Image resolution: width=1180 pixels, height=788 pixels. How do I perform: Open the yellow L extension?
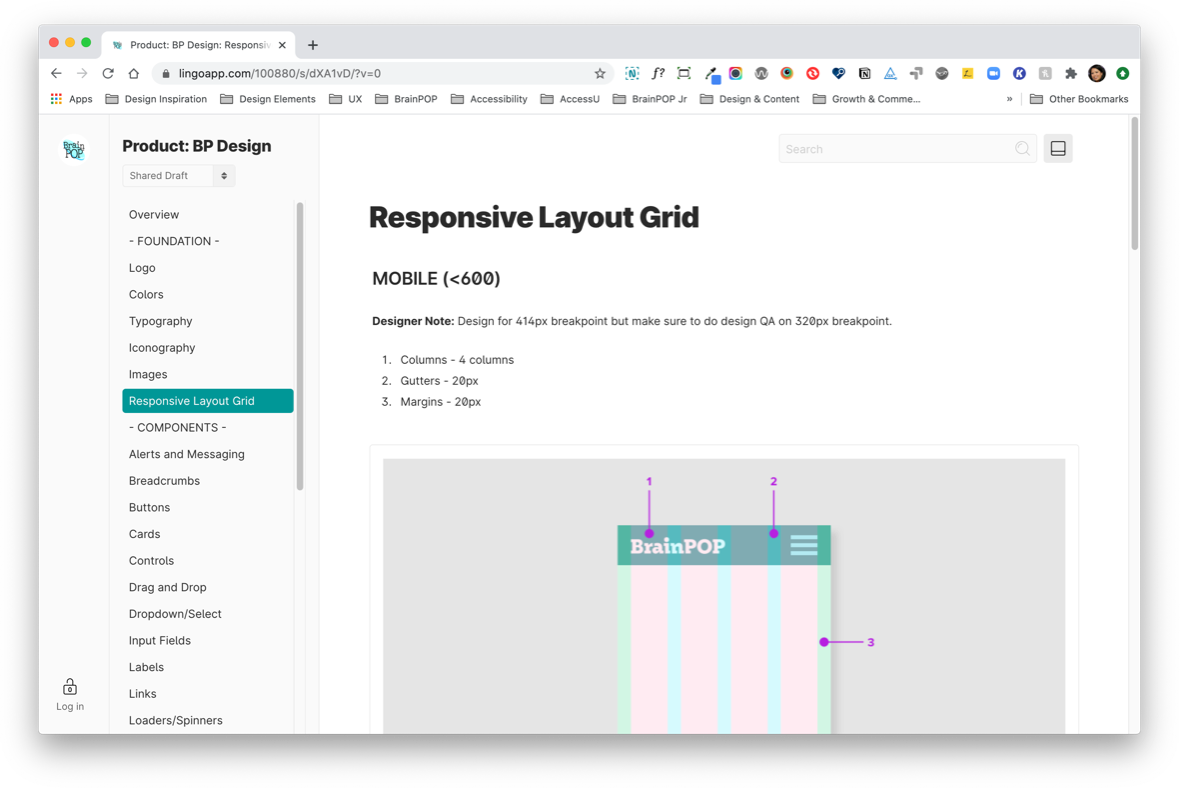point(968,73)
